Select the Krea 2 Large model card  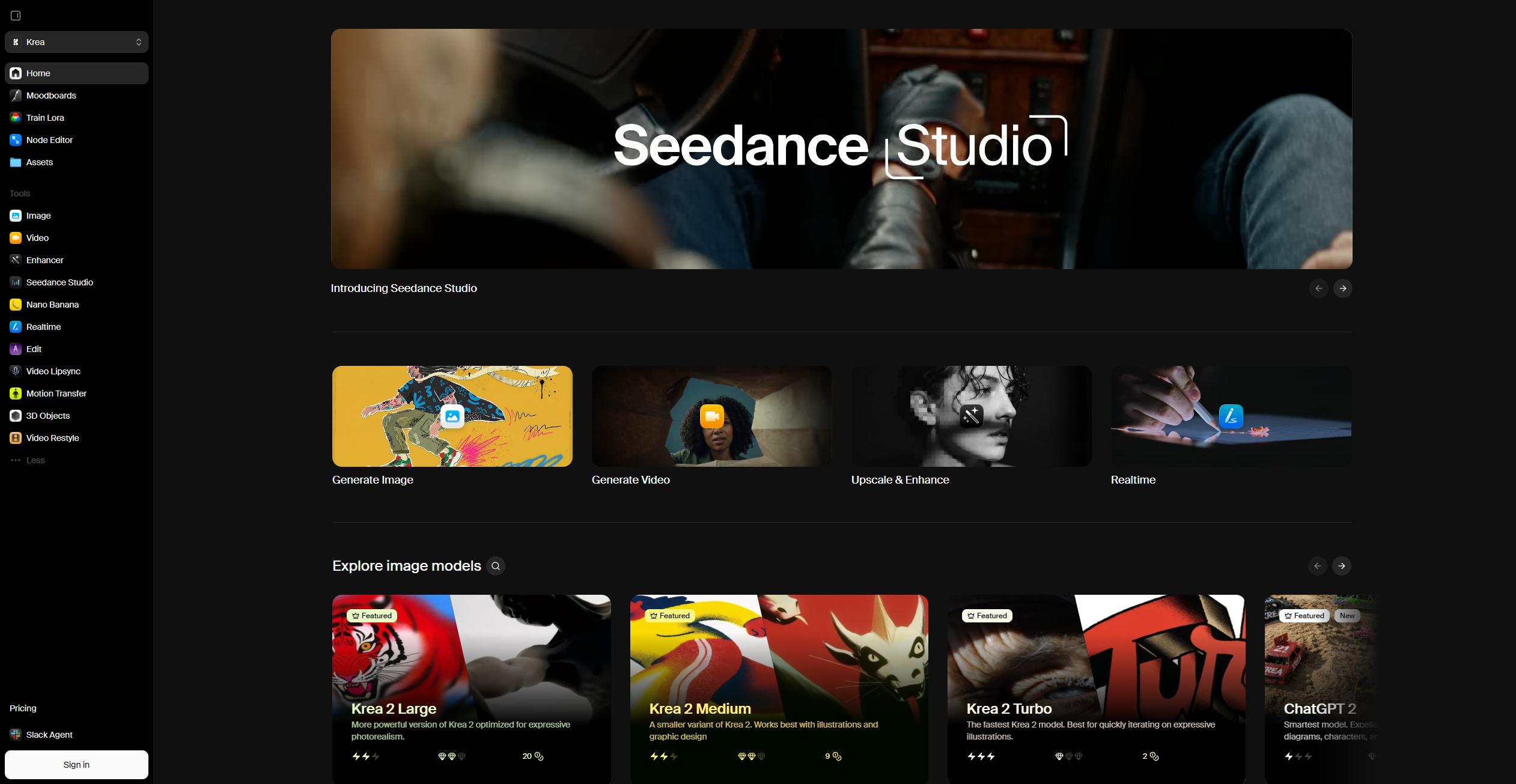click(472, 689)
